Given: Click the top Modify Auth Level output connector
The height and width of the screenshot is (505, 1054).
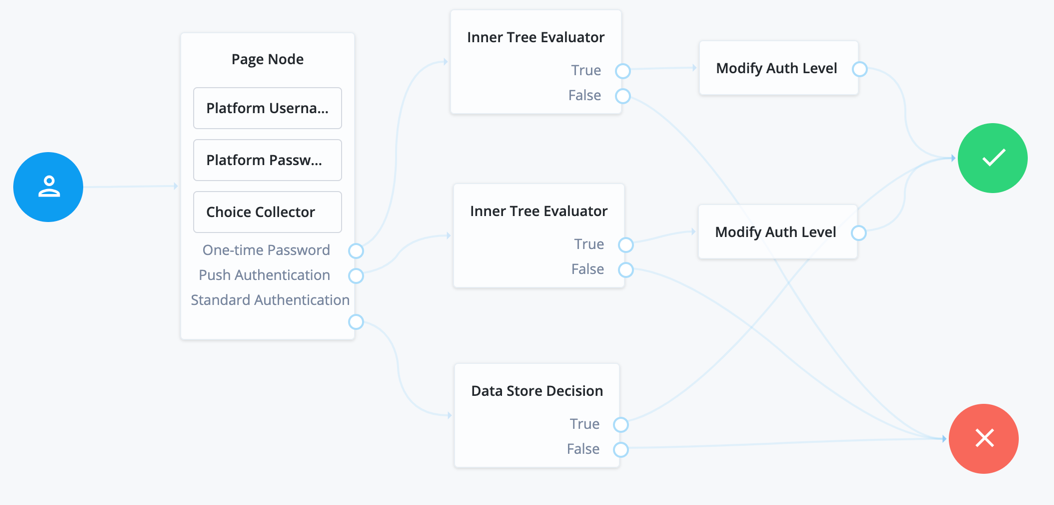Looking at the screenshot, I should pyautogui.click(x=860, y=69).
